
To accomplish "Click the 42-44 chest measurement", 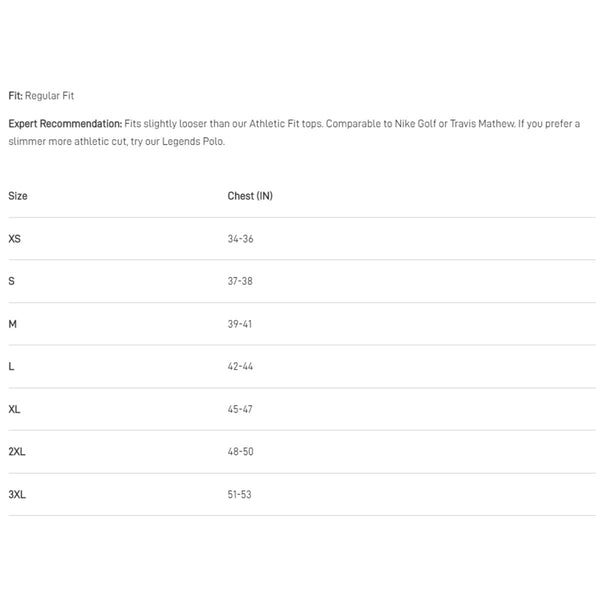I will pyautogui.click(x=240, y=367).
